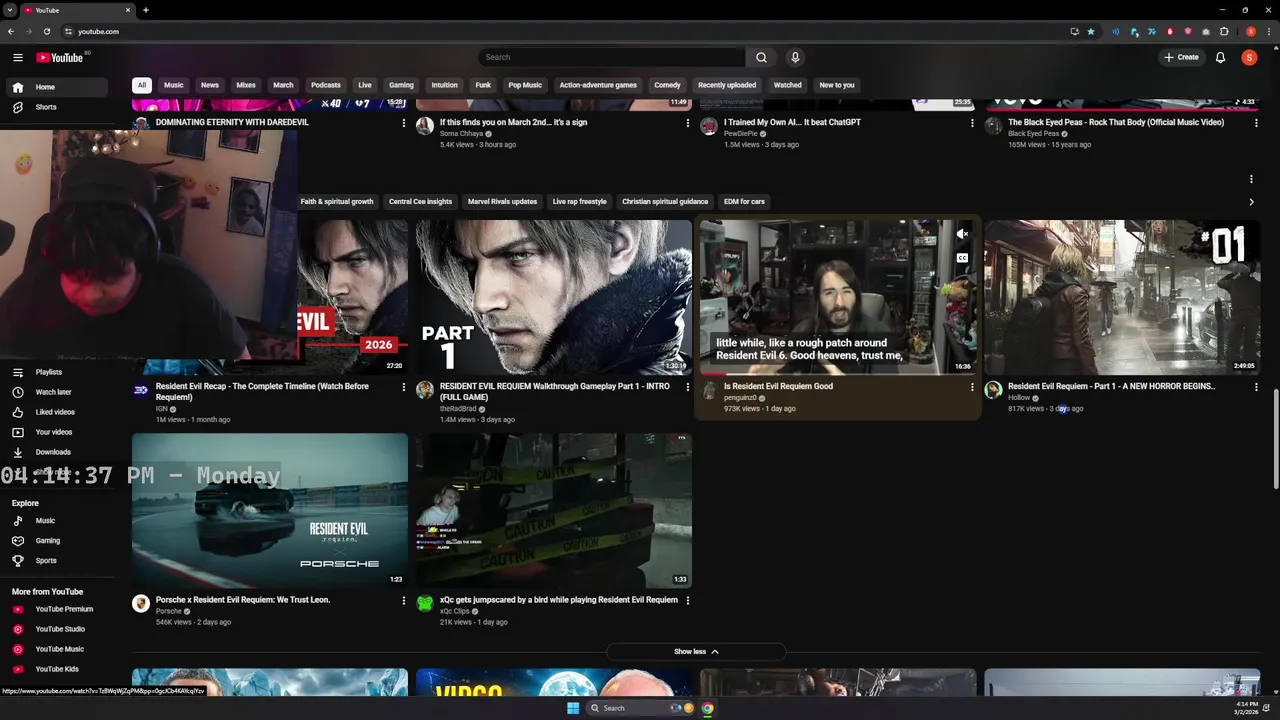Open xQc jumpscared by a bird video title
Viewport: 1280px width, 720px height.
click(x=559, y=600)
